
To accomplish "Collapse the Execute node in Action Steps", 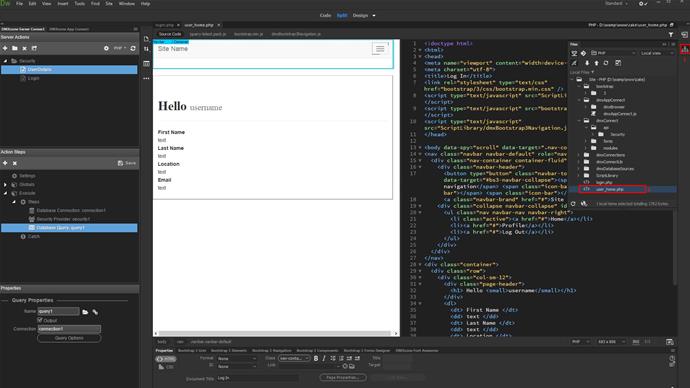I will tap(5, 193).
